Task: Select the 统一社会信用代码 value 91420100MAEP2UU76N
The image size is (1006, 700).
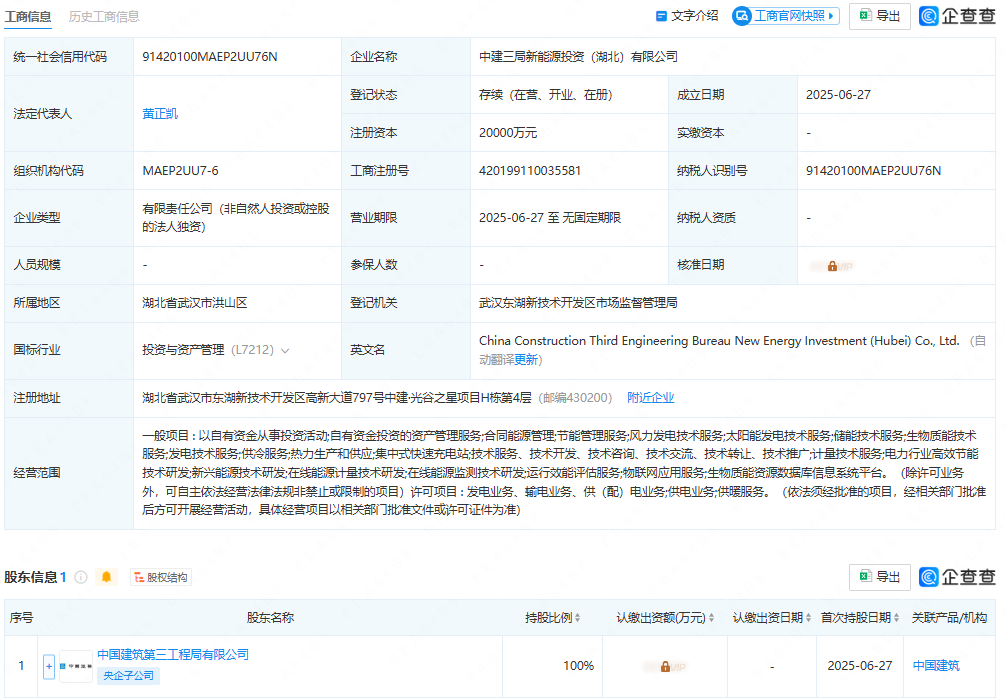Action: [210, 56]
